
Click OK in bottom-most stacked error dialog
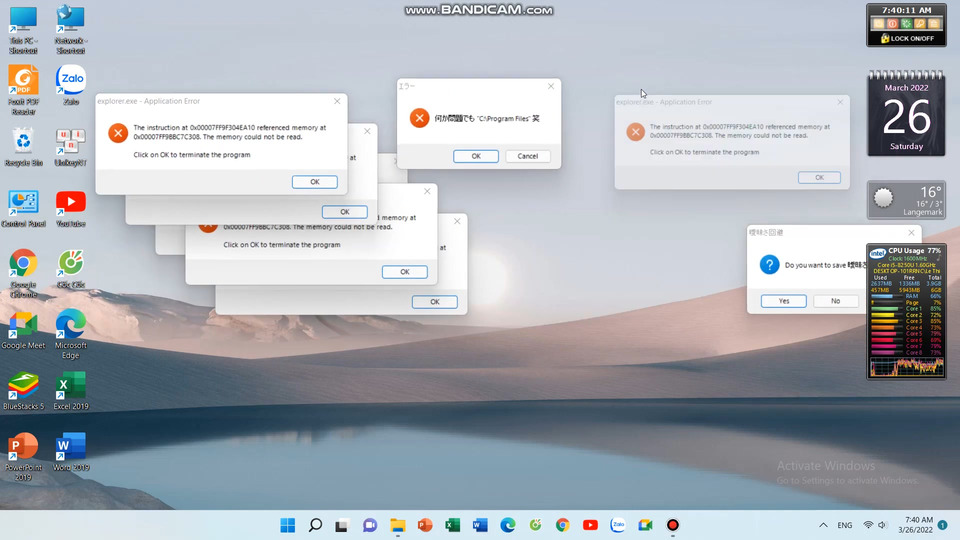pos(435,302)
